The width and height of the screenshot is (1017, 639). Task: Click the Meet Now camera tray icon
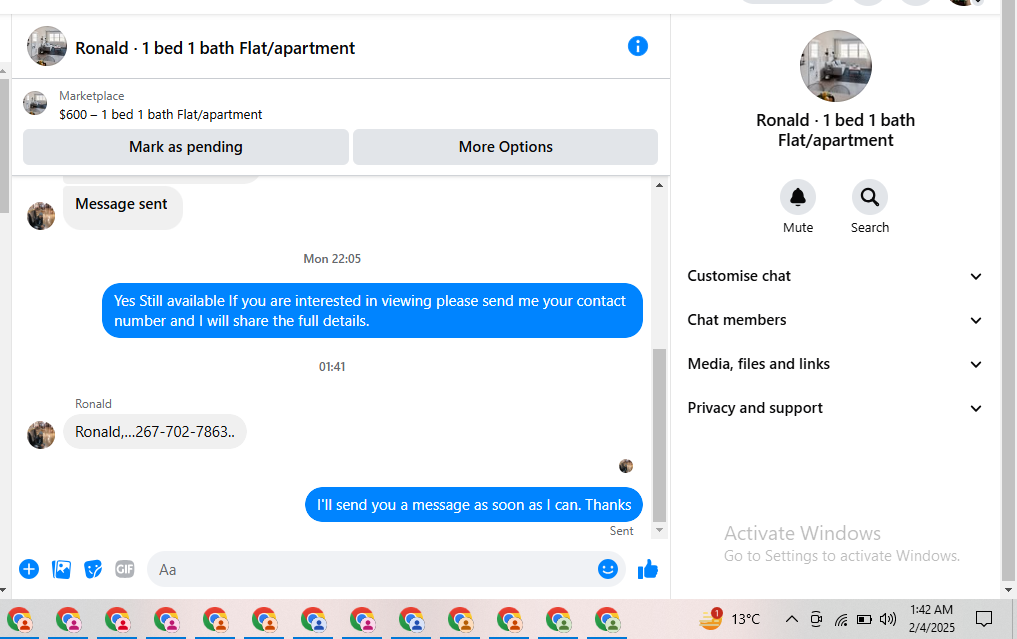click(816, 620)
